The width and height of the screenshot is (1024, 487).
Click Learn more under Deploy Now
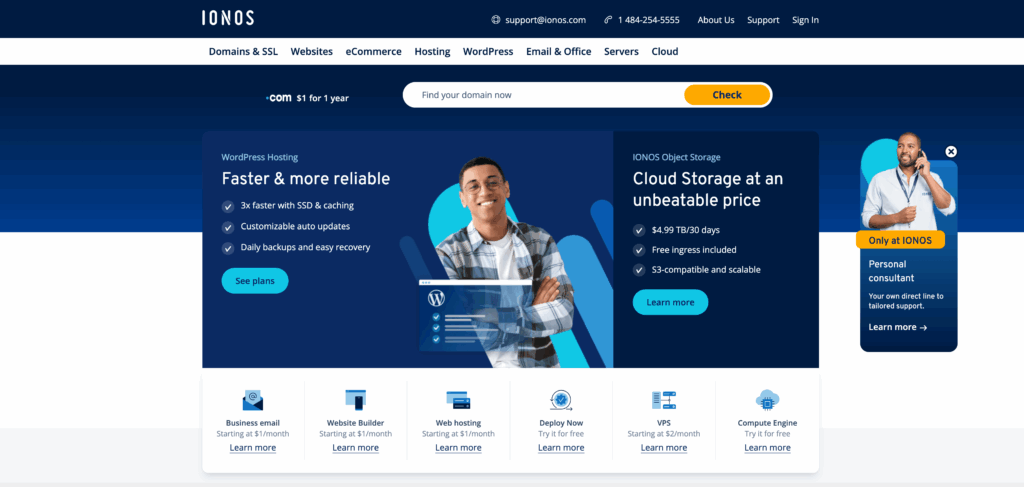coord(561,448)
